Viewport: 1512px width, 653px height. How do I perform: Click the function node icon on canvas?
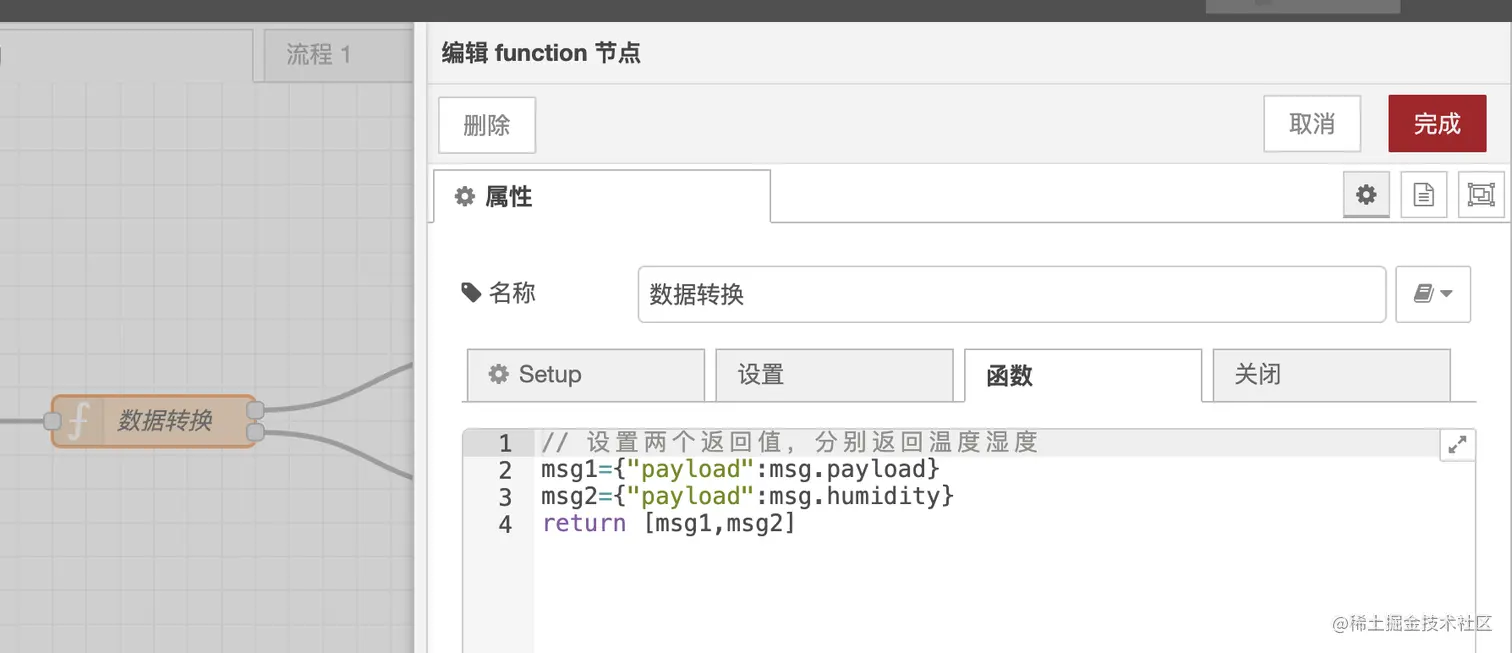point(80,421)
